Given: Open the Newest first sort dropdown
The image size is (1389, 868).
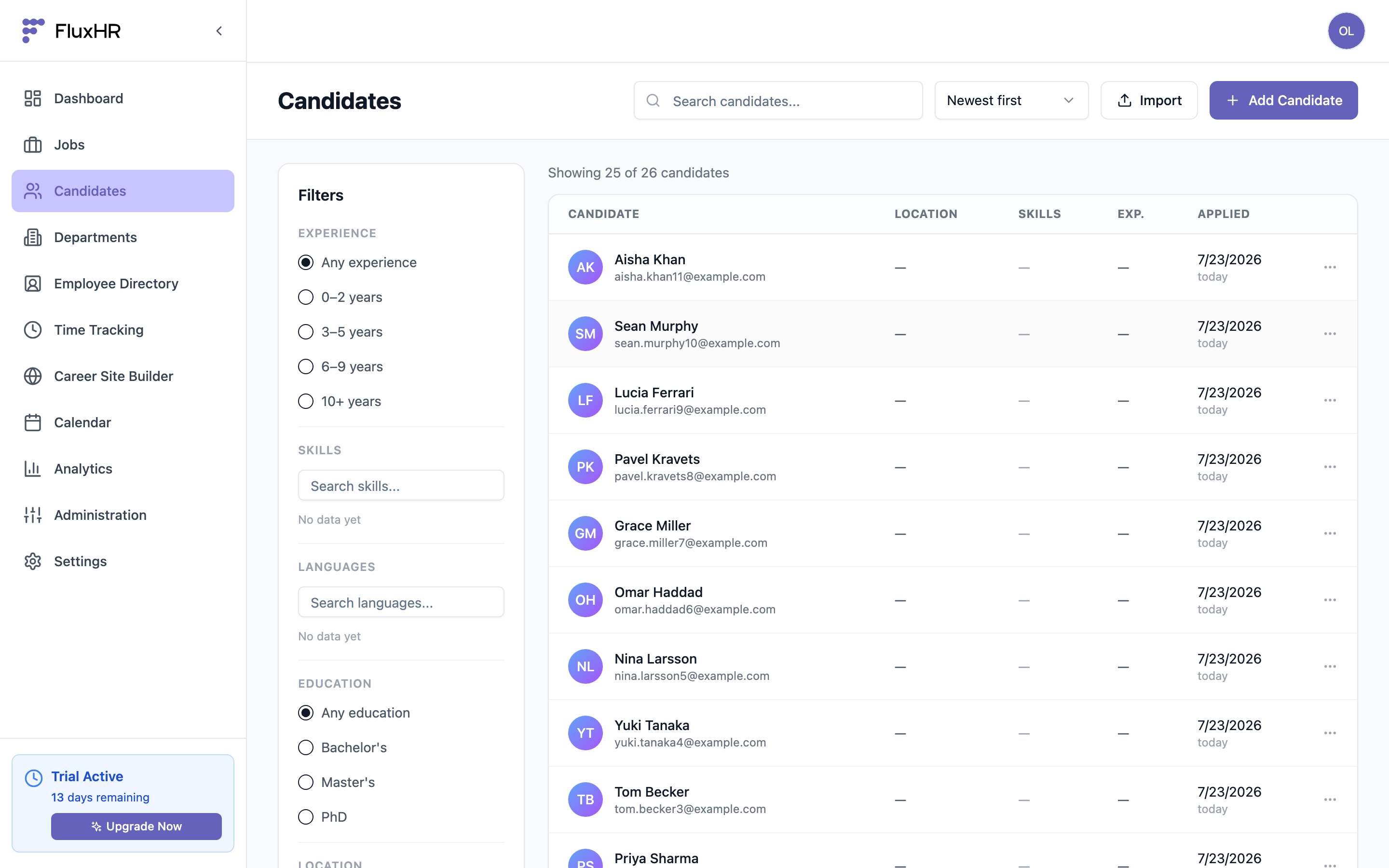Looking at the screenshot, I should (1011, 100).
